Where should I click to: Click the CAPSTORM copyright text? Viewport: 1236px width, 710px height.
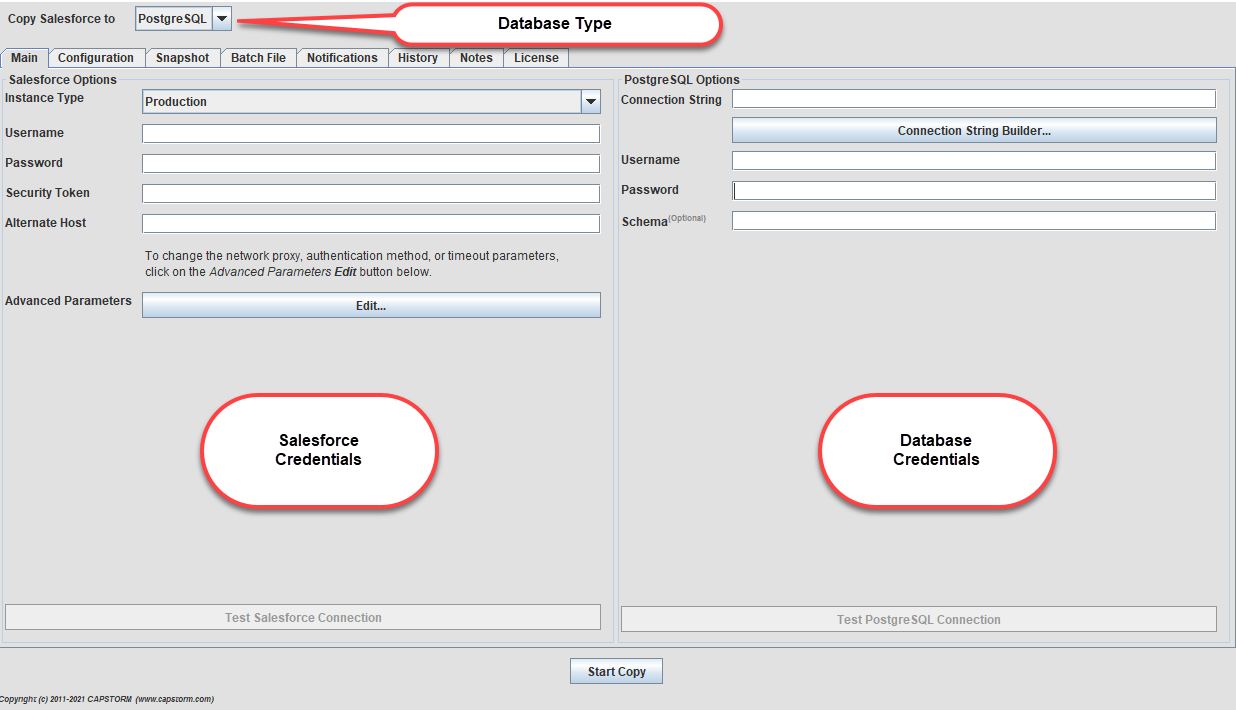tap(107, 699)
